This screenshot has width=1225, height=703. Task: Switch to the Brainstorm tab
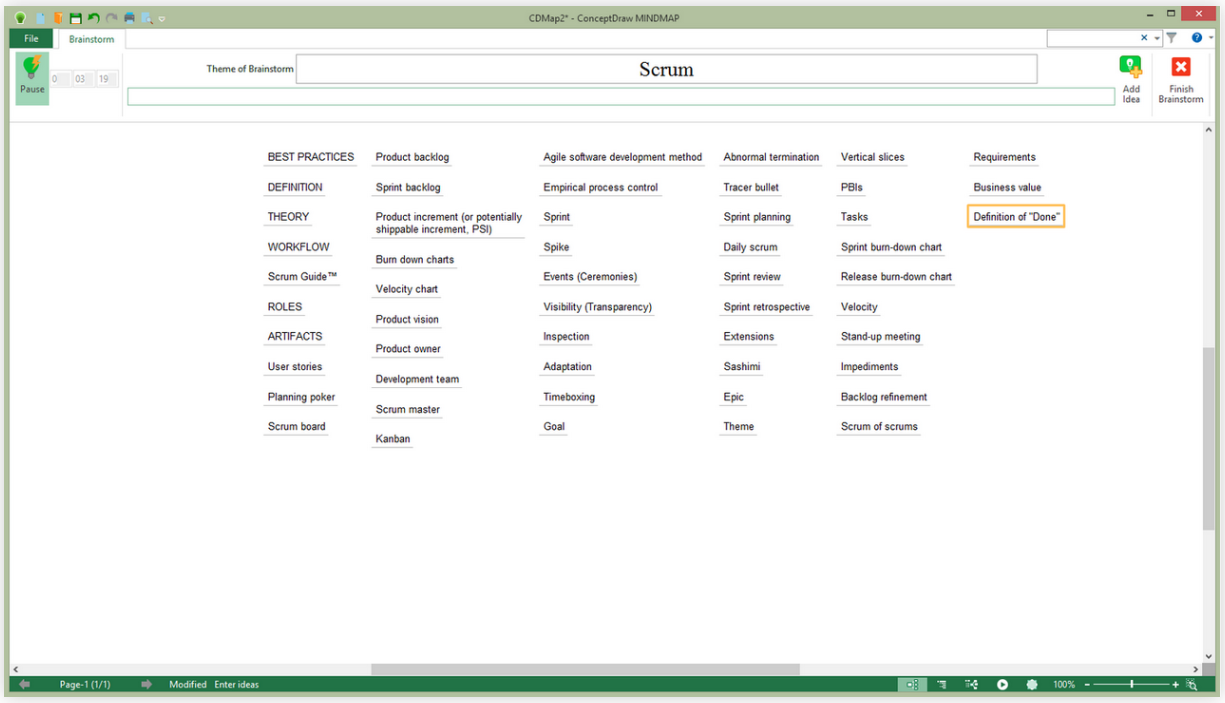[x=91, y=39]
